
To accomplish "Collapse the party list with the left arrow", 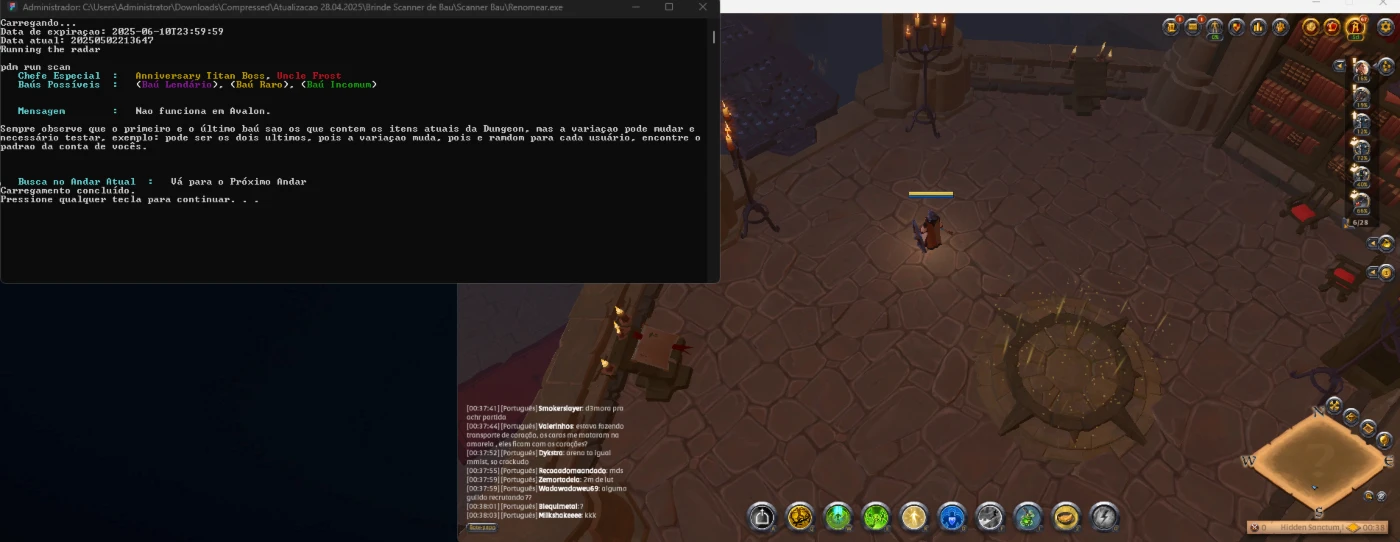I will (x=1341, y=66).
